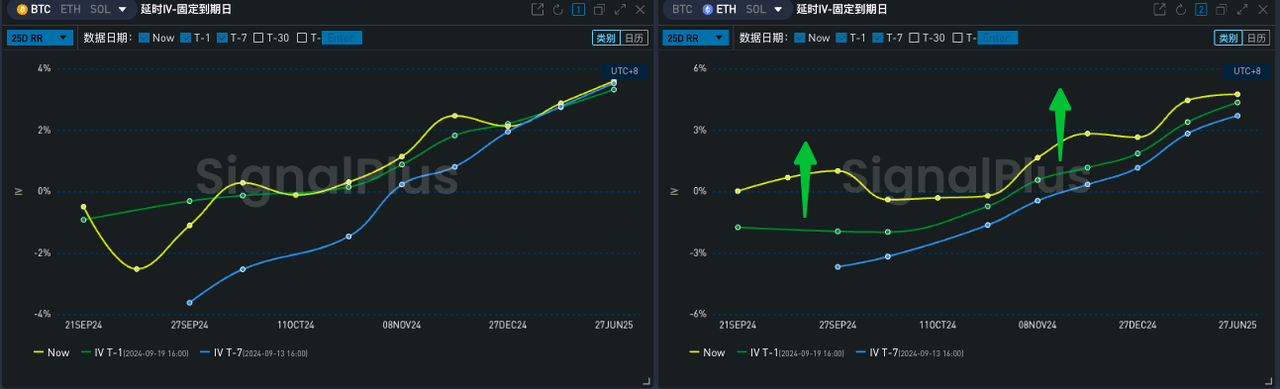Click the 延时IV-固定到期日 title in ETH panel

pyautogui.click(x=841, y=9)
